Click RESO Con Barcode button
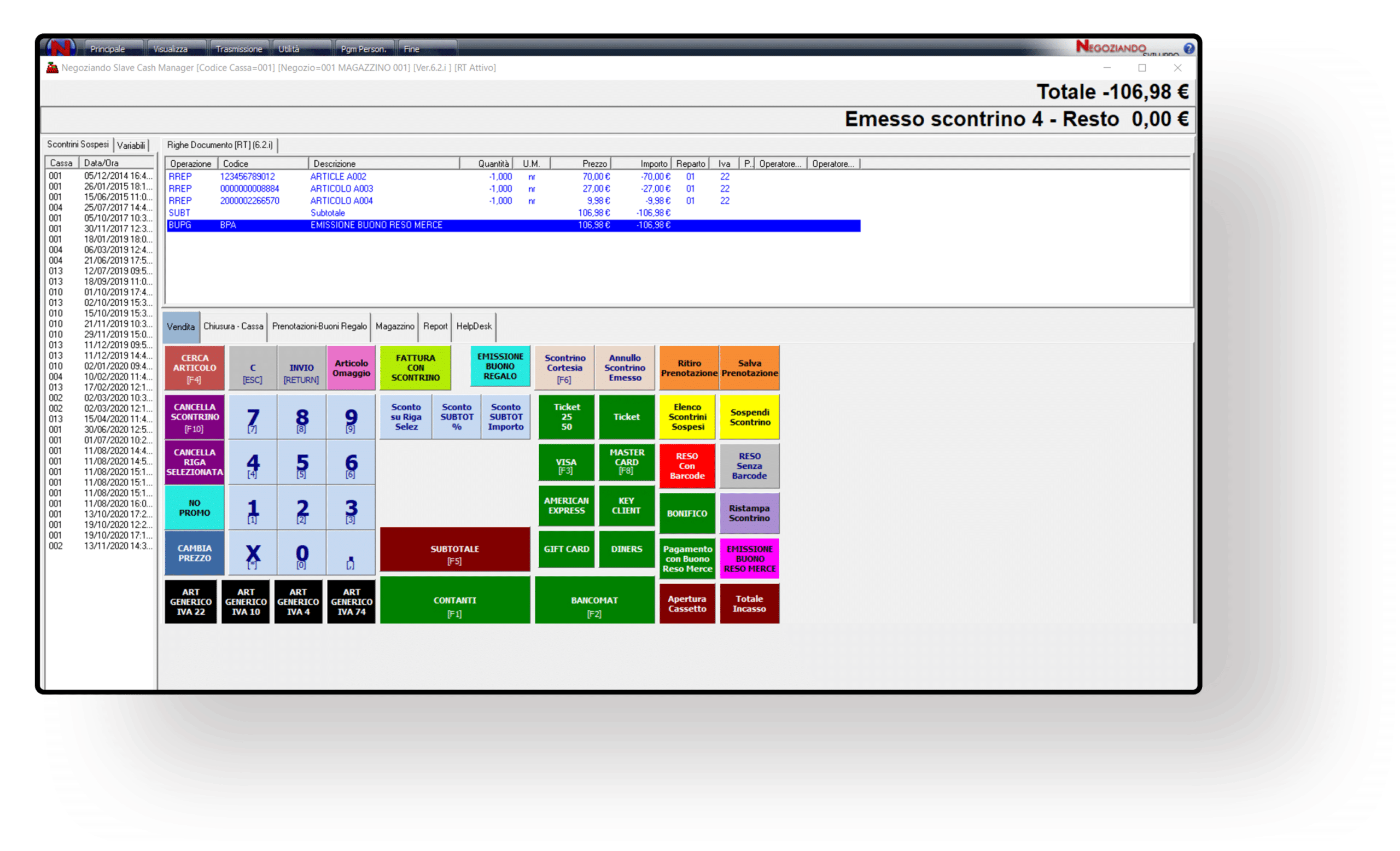The height and width of the screenshot is (851, 1400). point(687,466)
